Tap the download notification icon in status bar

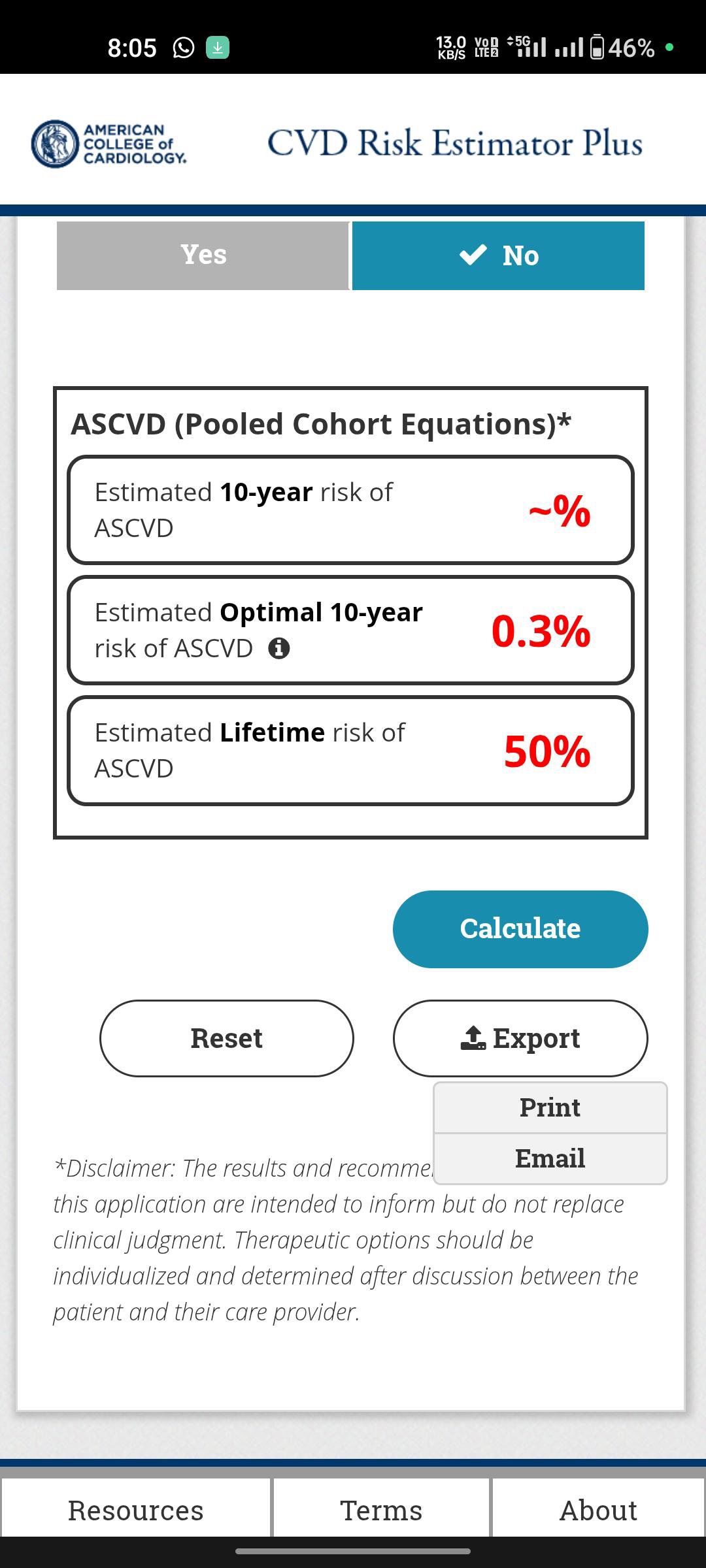pos(218,48)
